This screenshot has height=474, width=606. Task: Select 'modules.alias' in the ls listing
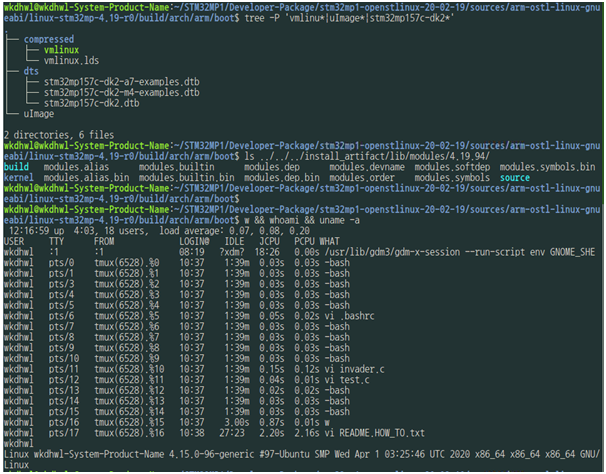point(76,167)
